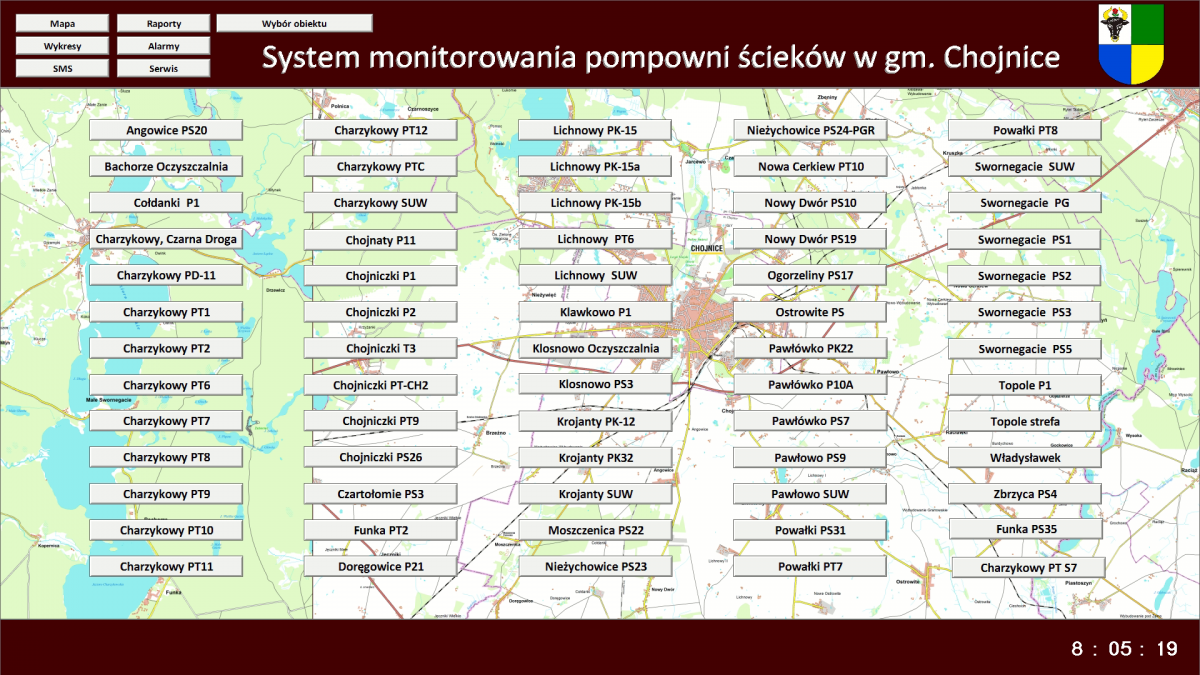
Task: Open Lichnowy PK-15a station
Action: tap(596, 166)
